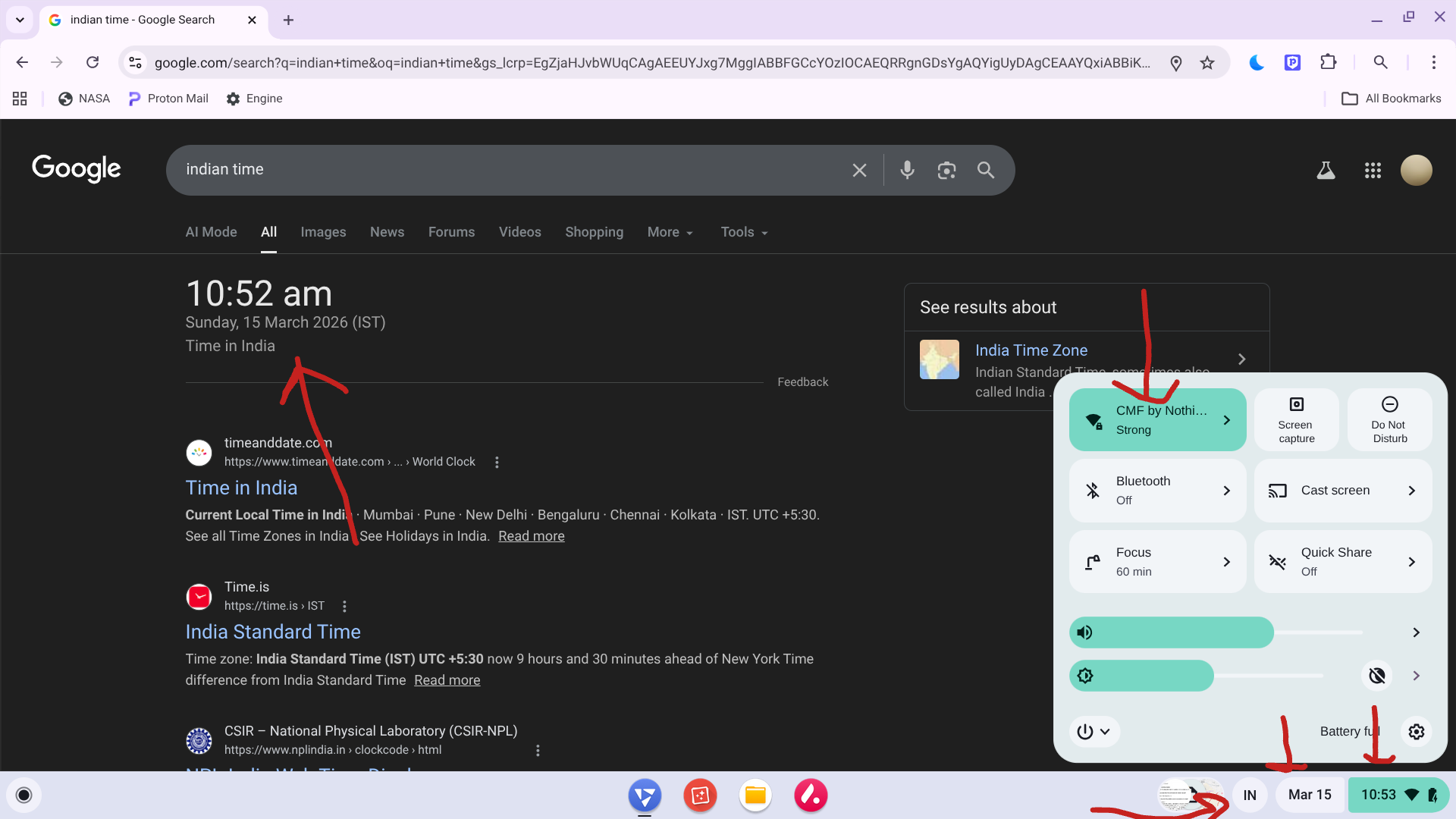Image resolution: width=1456 pixels, height=819 pixels.
Task: Click the voice search microphone icon
Action: pyautogui.click(x=907, y=170)
